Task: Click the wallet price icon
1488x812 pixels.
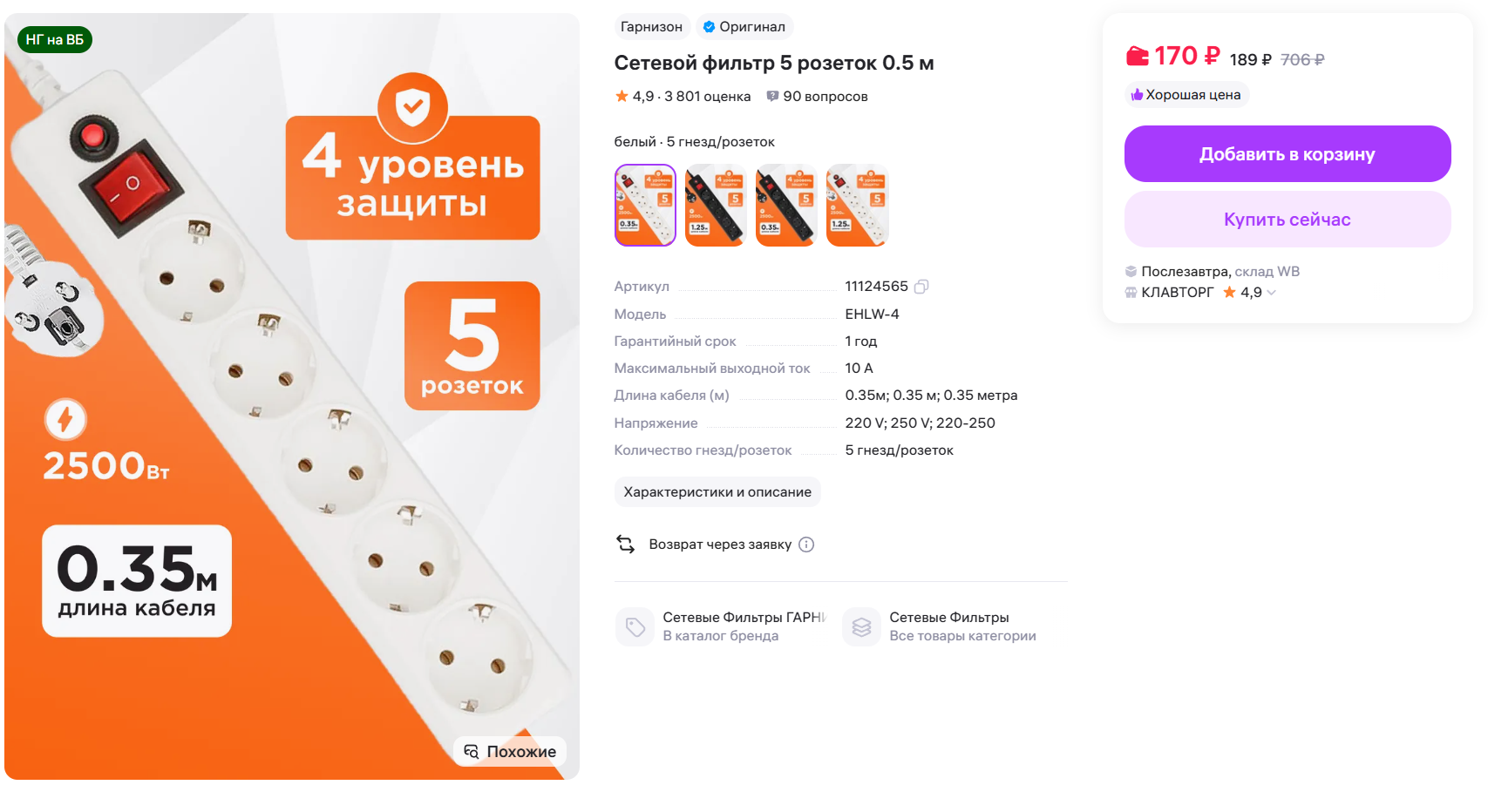Action: (x=1137, y=57)
